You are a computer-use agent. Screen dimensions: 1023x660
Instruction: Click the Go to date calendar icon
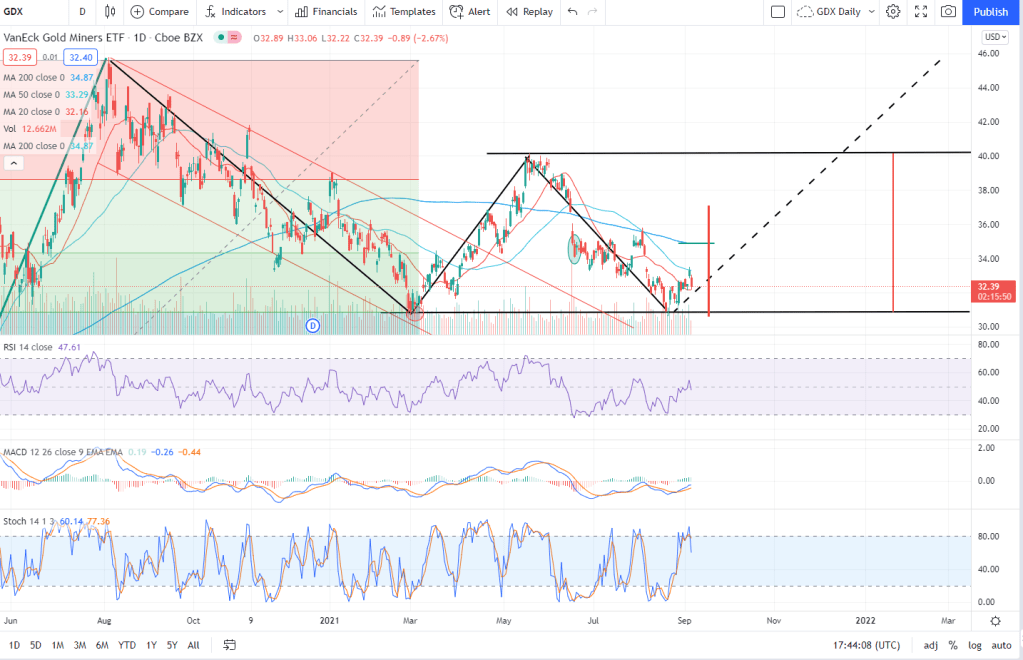coord(229,645)
